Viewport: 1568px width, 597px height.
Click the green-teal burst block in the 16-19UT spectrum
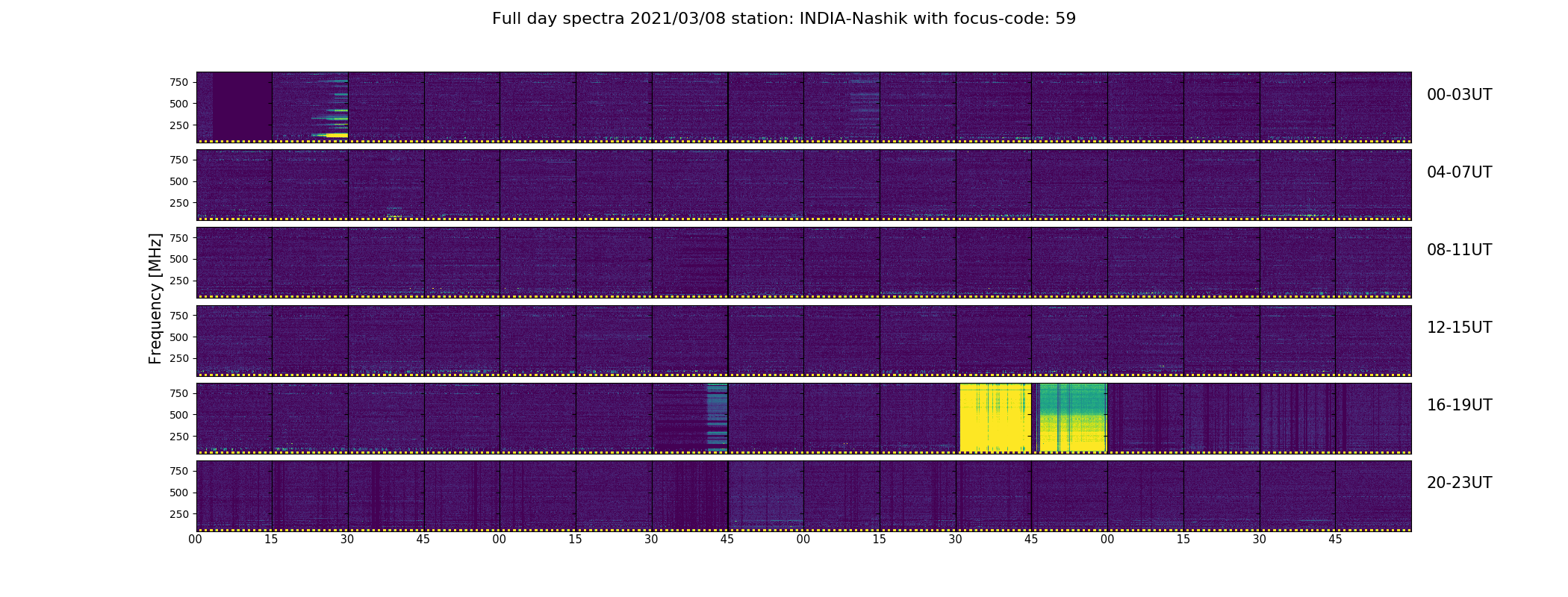1073,417
